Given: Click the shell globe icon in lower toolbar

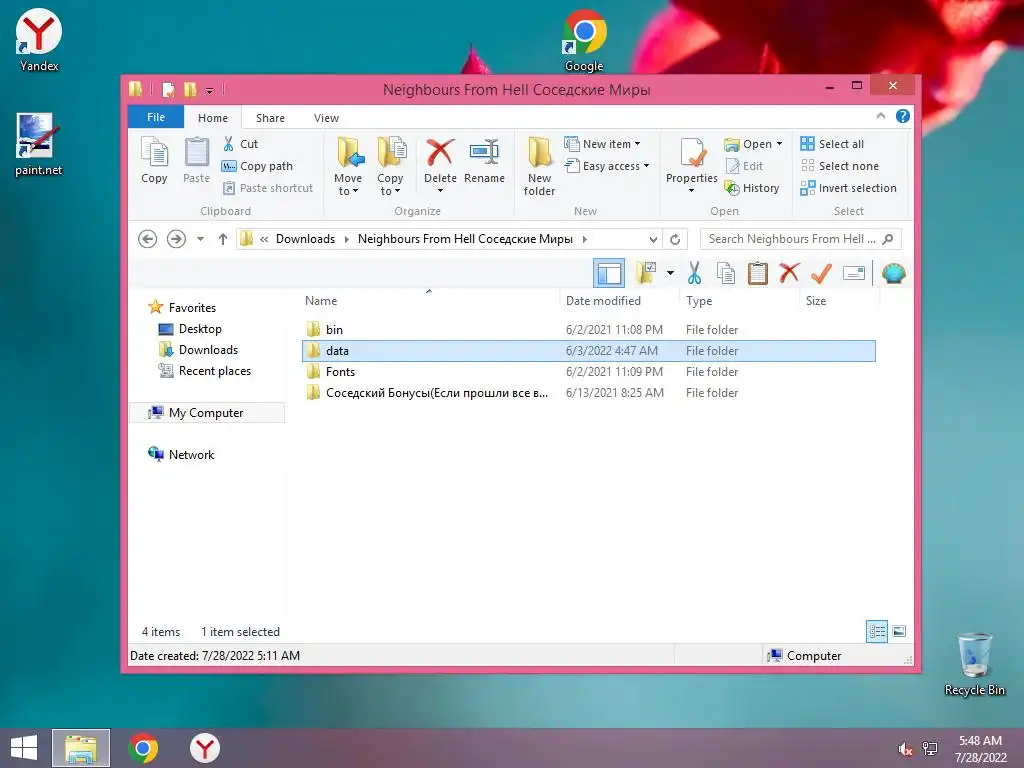Looking at the screenshot, I should [x=893, y=273].
